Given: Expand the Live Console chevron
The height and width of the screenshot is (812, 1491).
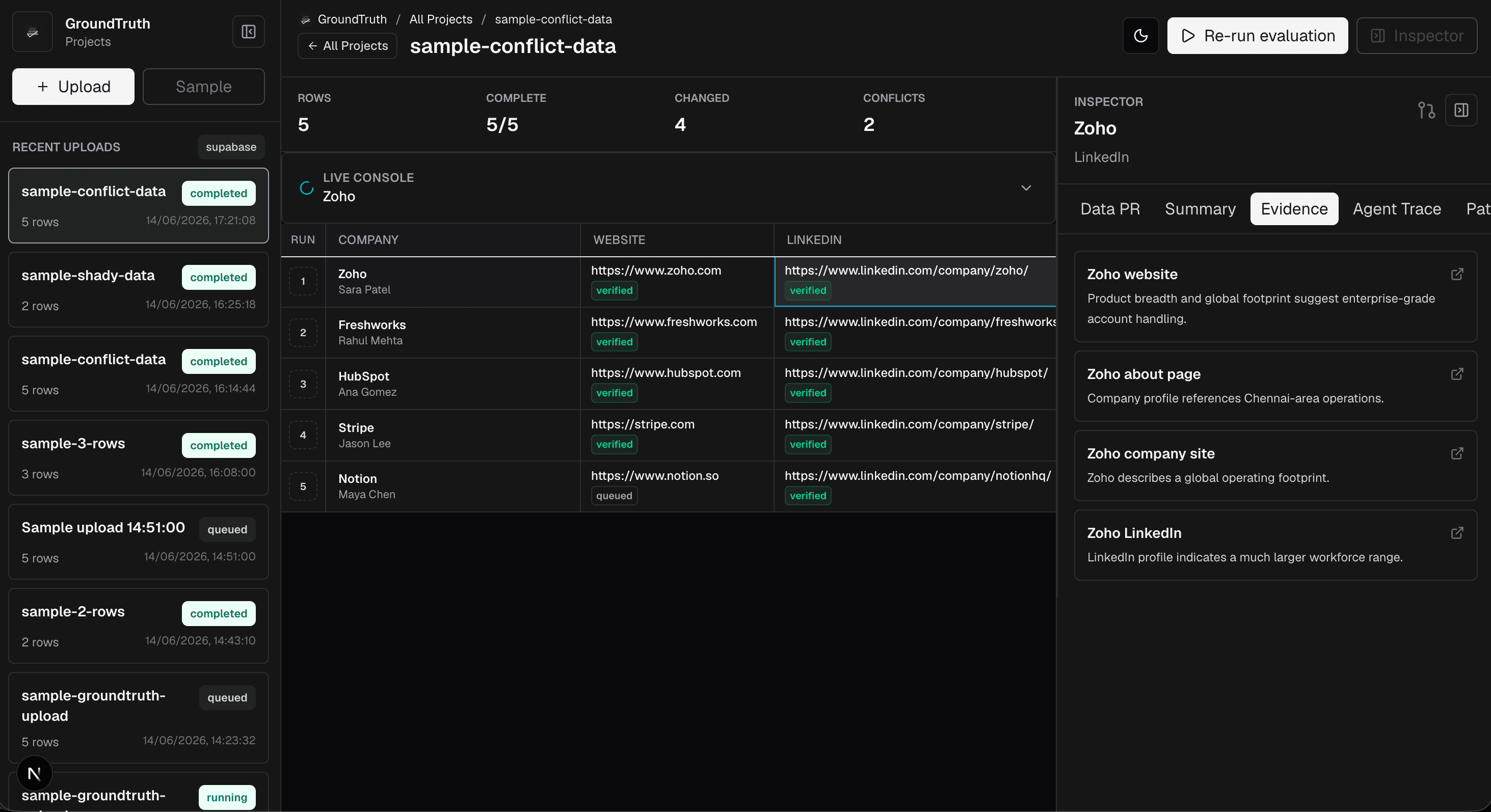Looking at the screenshot, I should click(1026, 187).
